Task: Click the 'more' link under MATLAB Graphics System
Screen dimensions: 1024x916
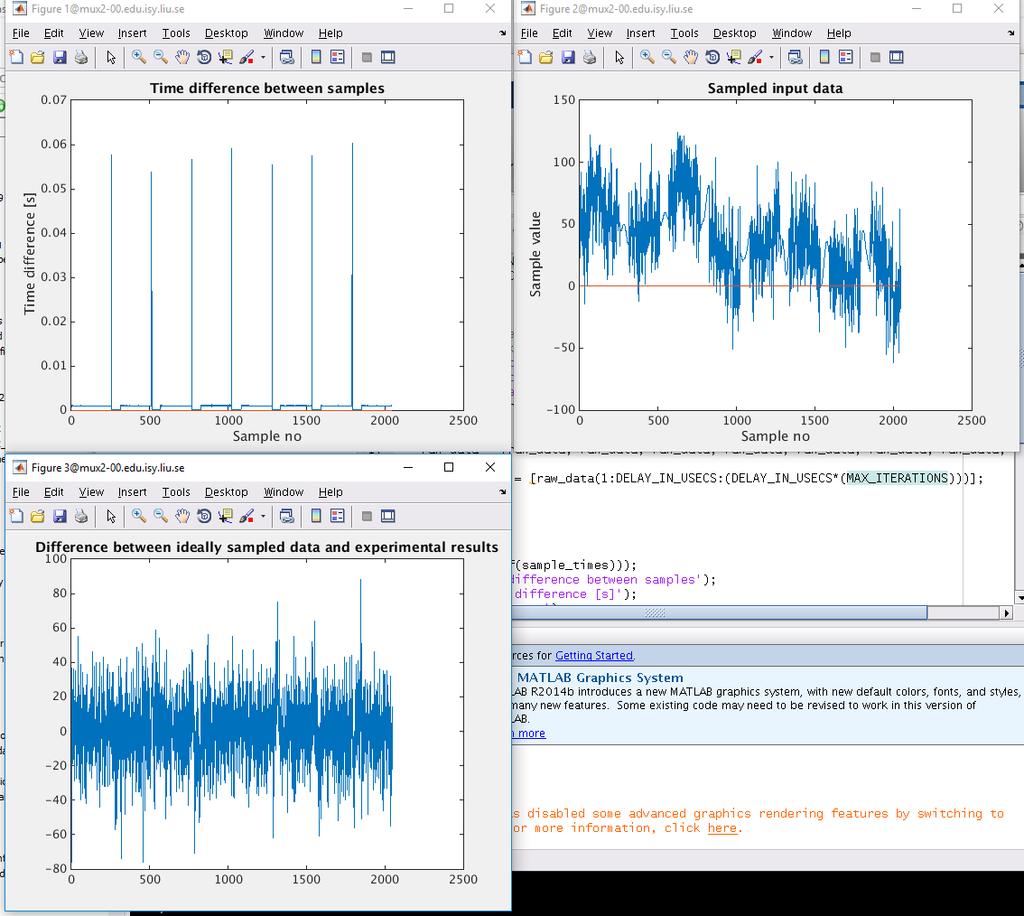Action: click(x=532, y=733)
